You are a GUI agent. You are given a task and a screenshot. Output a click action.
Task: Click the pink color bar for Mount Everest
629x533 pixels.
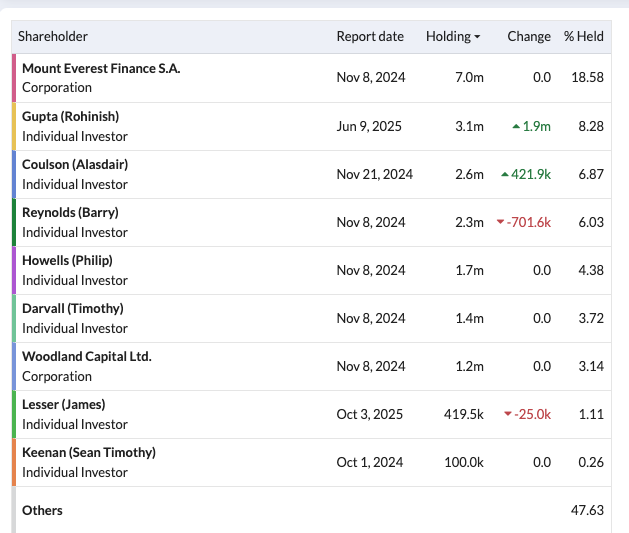(14, 78)
